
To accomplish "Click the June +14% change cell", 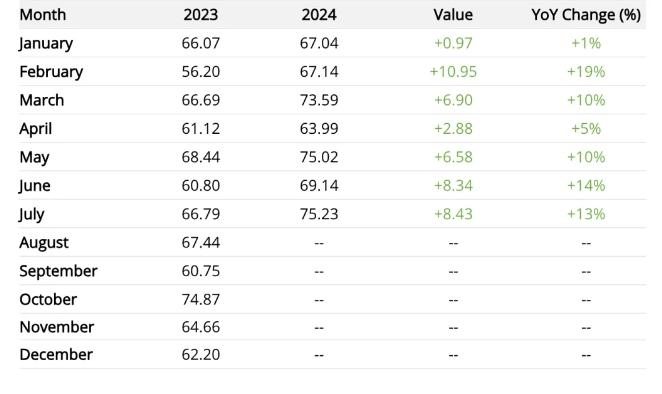I will 586,185.
